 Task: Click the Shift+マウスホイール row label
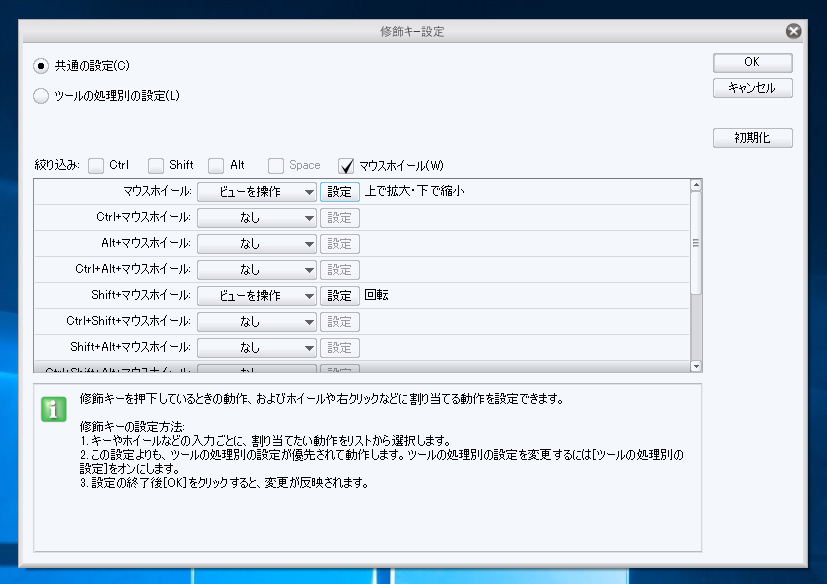click(141, 295)
